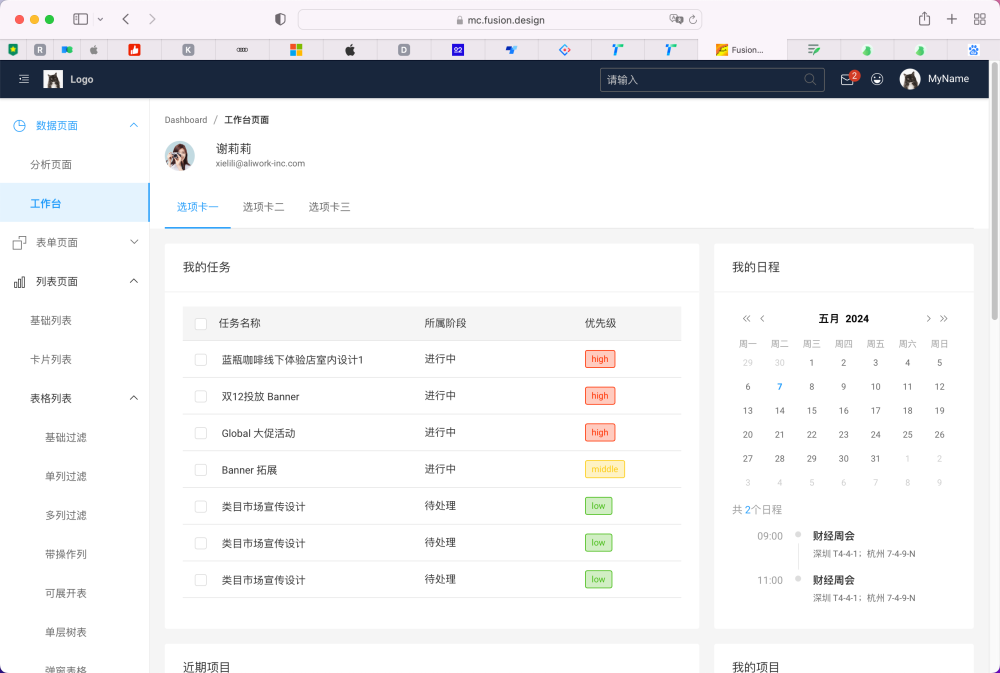Go to next month with the calendar arrow
Image resolution: width=1000 pixels, height=673 pixels.
(928, 318)
